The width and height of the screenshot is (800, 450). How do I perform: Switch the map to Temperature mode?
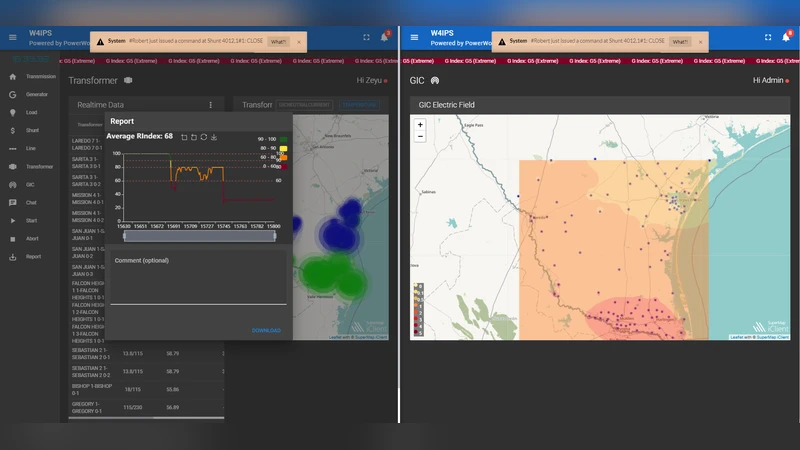click(x=357, y=104)
